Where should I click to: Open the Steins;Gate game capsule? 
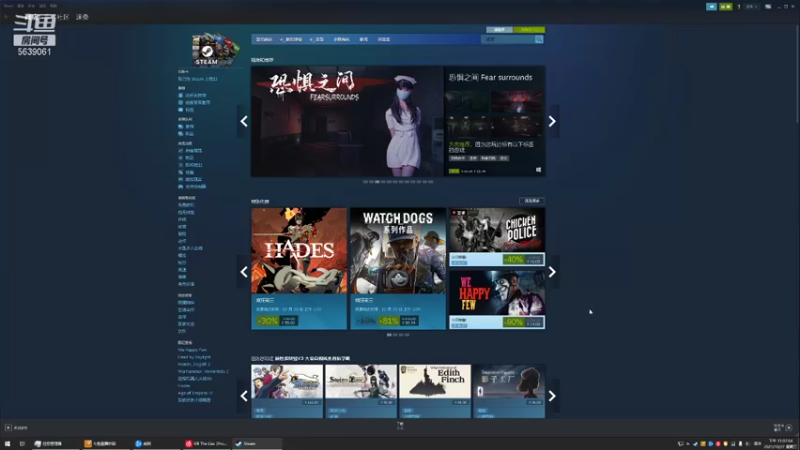[361, 391]
